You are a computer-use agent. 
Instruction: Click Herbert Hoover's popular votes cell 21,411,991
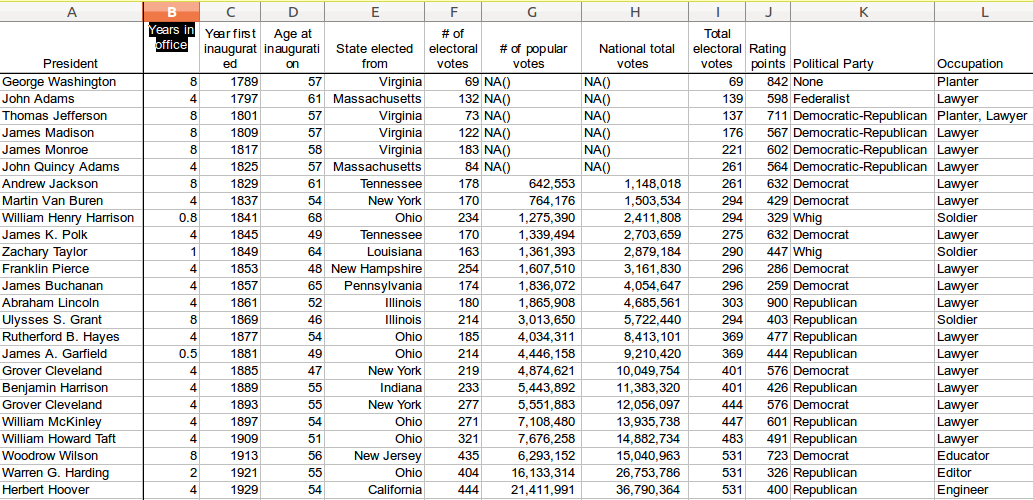tap(532, 490)
